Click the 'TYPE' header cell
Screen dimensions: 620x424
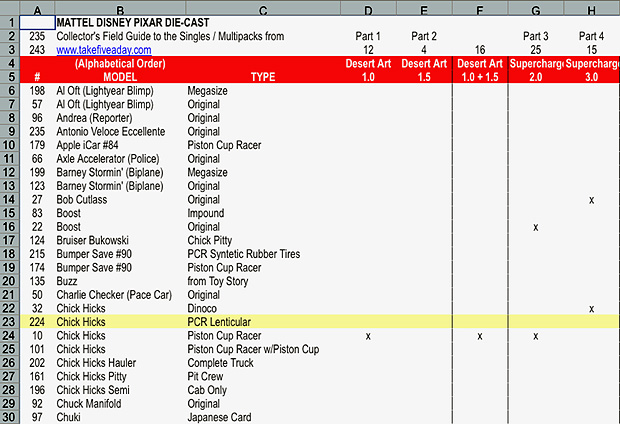click(x=263, y=77)
